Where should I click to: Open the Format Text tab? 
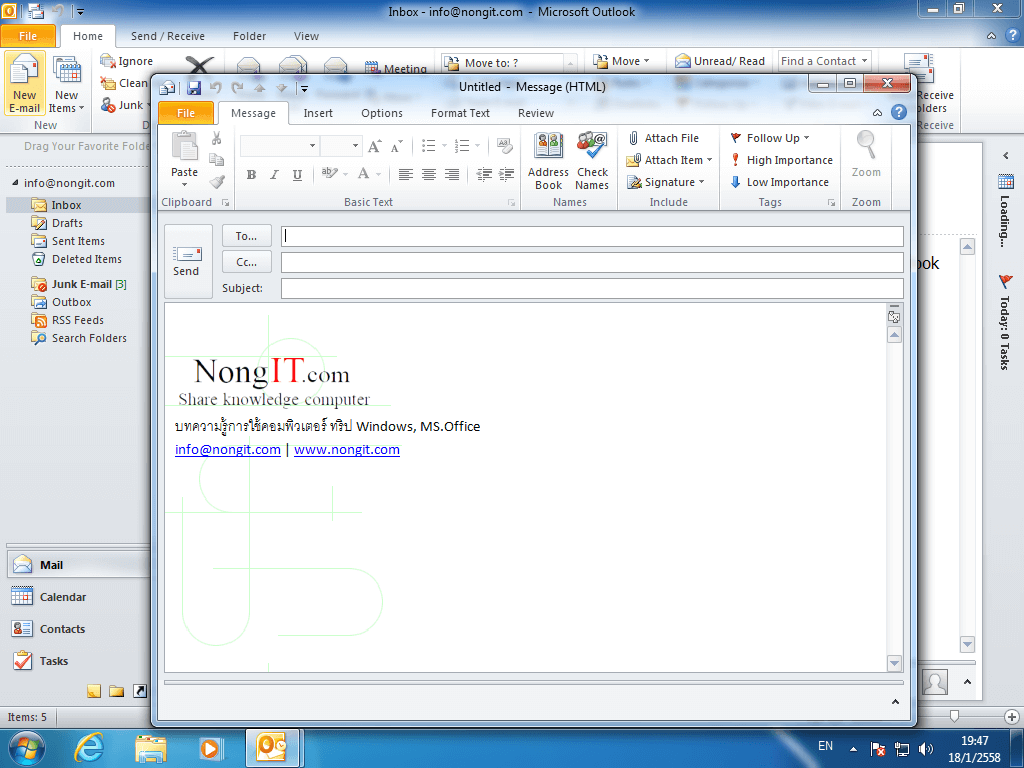tap(460, 113)
